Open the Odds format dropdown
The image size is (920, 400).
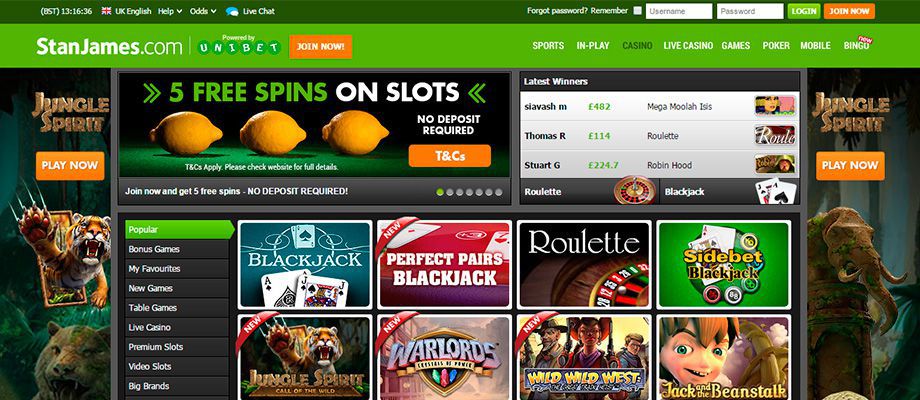coord(203,11)
